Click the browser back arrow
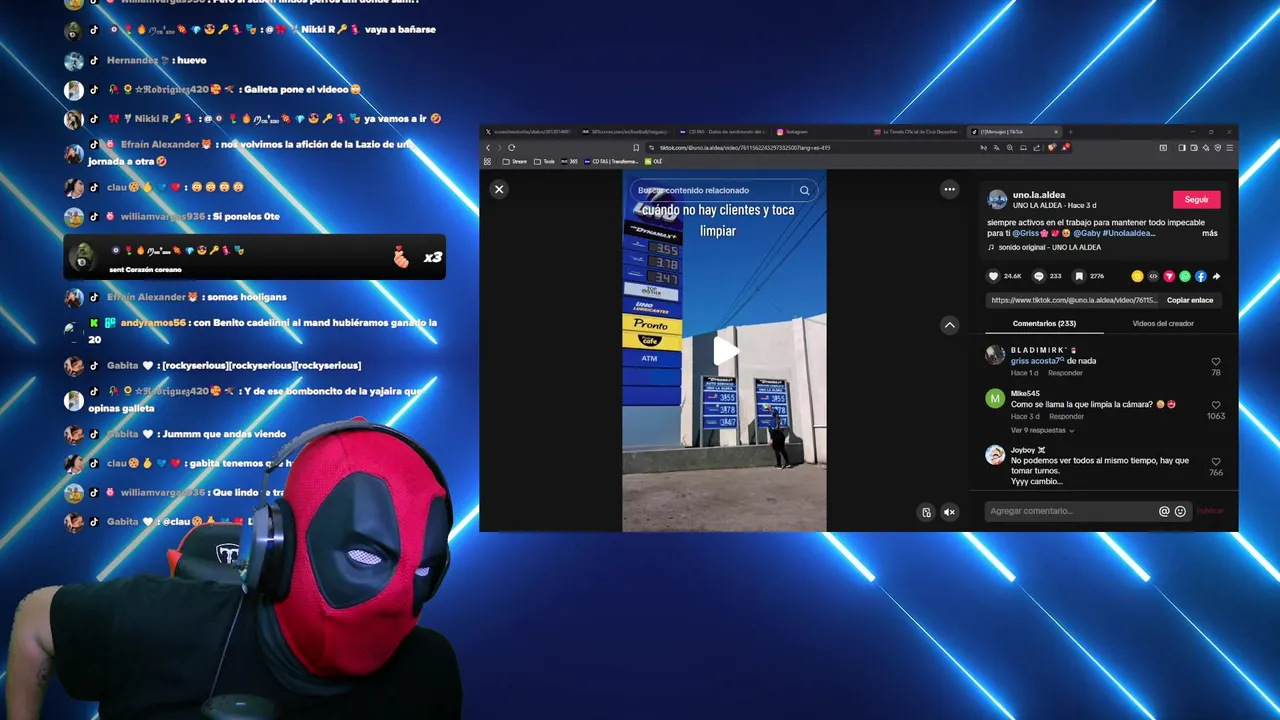 [x=488, y=148]
